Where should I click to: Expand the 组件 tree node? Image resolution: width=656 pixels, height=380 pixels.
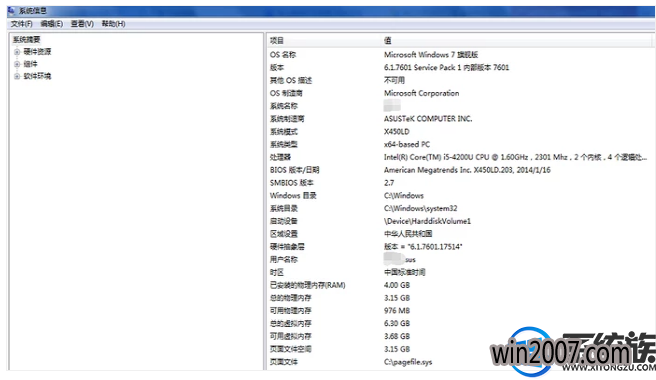point(17,64)
